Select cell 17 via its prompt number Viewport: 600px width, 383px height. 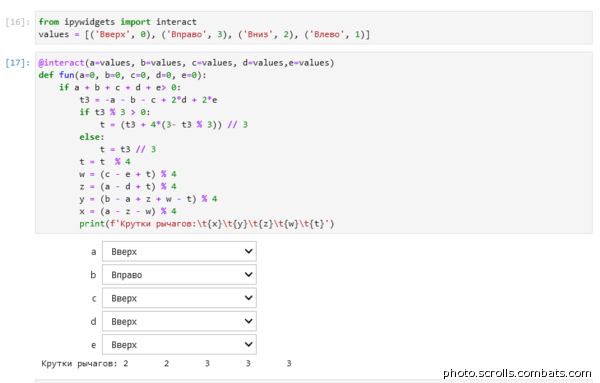[17, 63]
